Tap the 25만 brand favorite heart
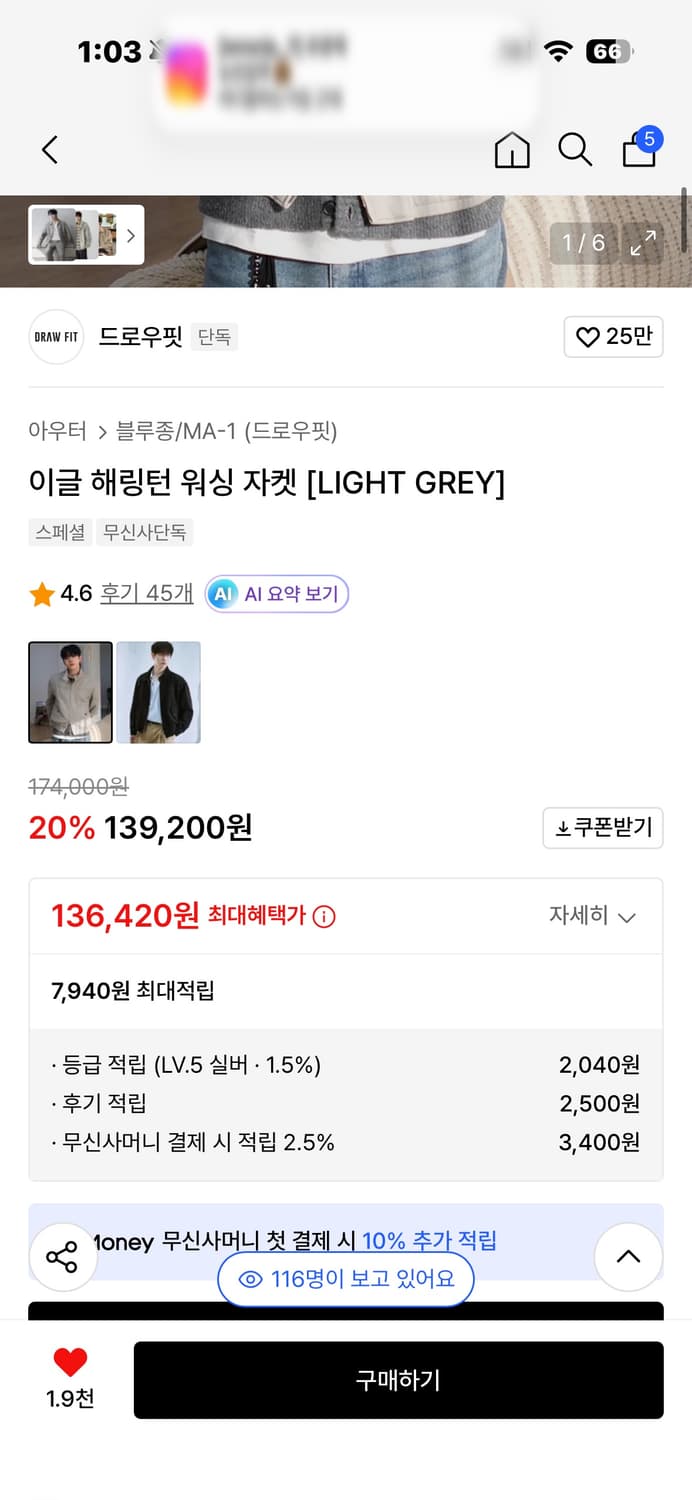Image resolution: width=692 pixels, height=1500 pixels. (x=613, y=337)
